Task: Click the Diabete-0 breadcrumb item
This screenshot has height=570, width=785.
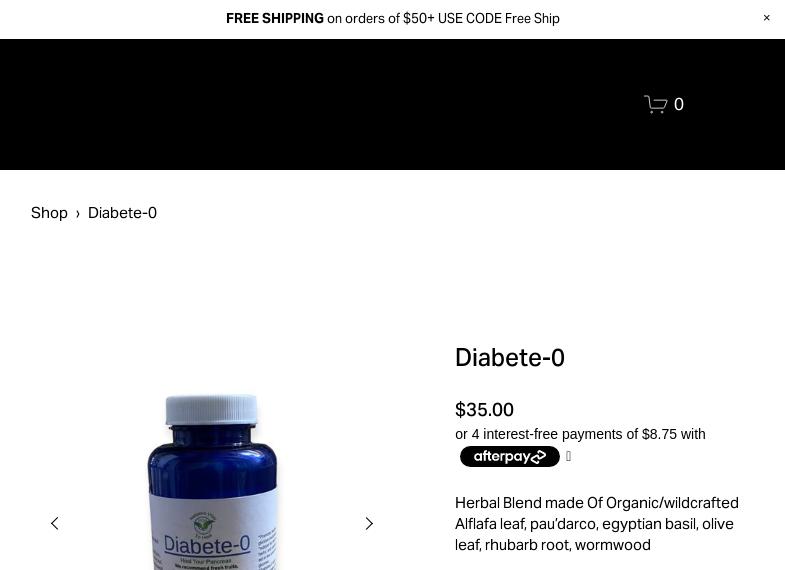Action: [123, 213]
